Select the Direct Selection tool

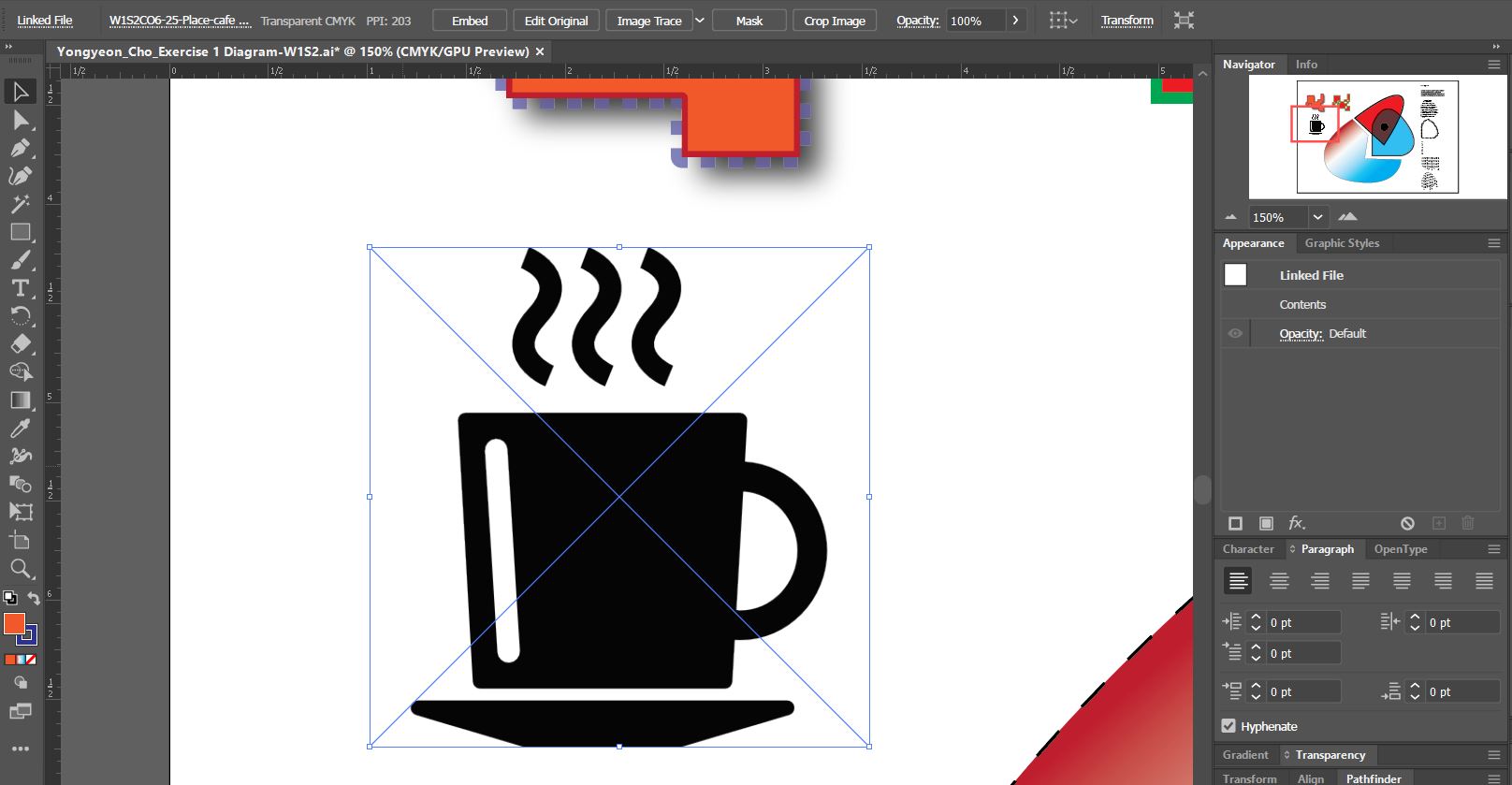20,120
